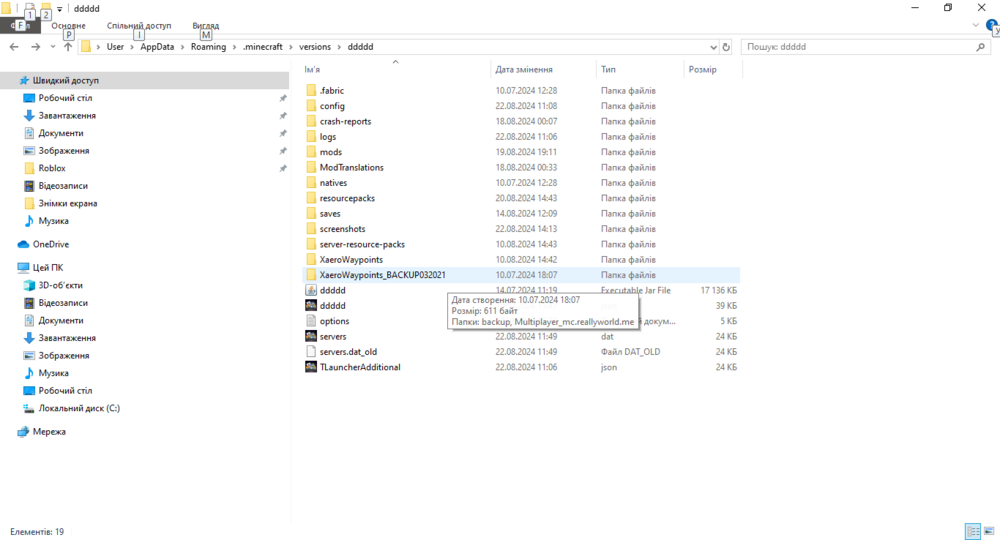Unpin Документи from quick access
The width and height of the screenshot is (1000, 540).
click(x=283, y=133)
